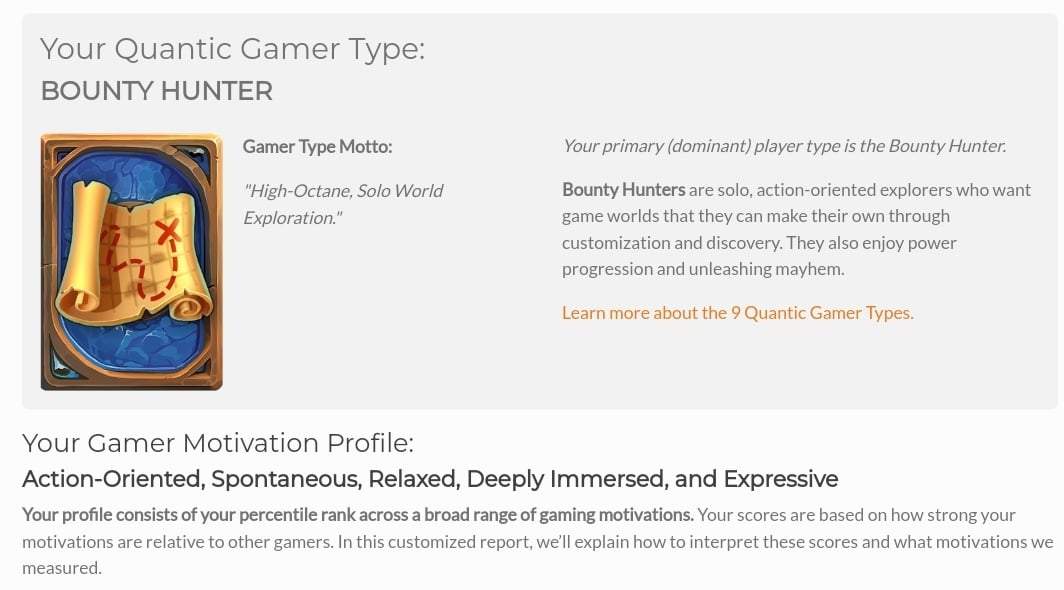Click the italic primary player type sentence
Screen dimensions: 1064x590
click(784, 146)
